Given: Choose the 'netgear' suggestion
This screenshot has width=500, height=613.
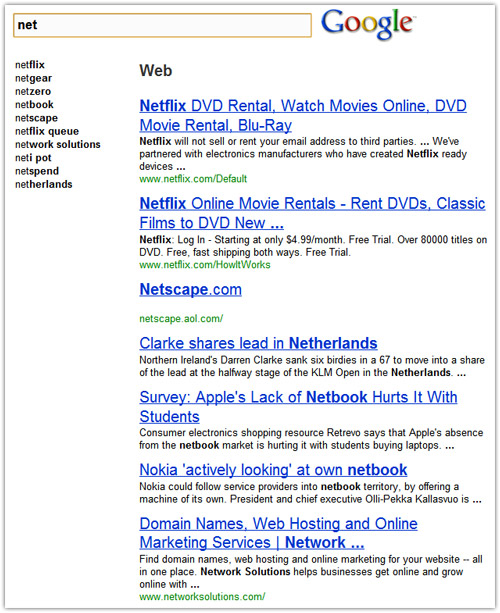Looking at the screenshot, I should [33, 78].
